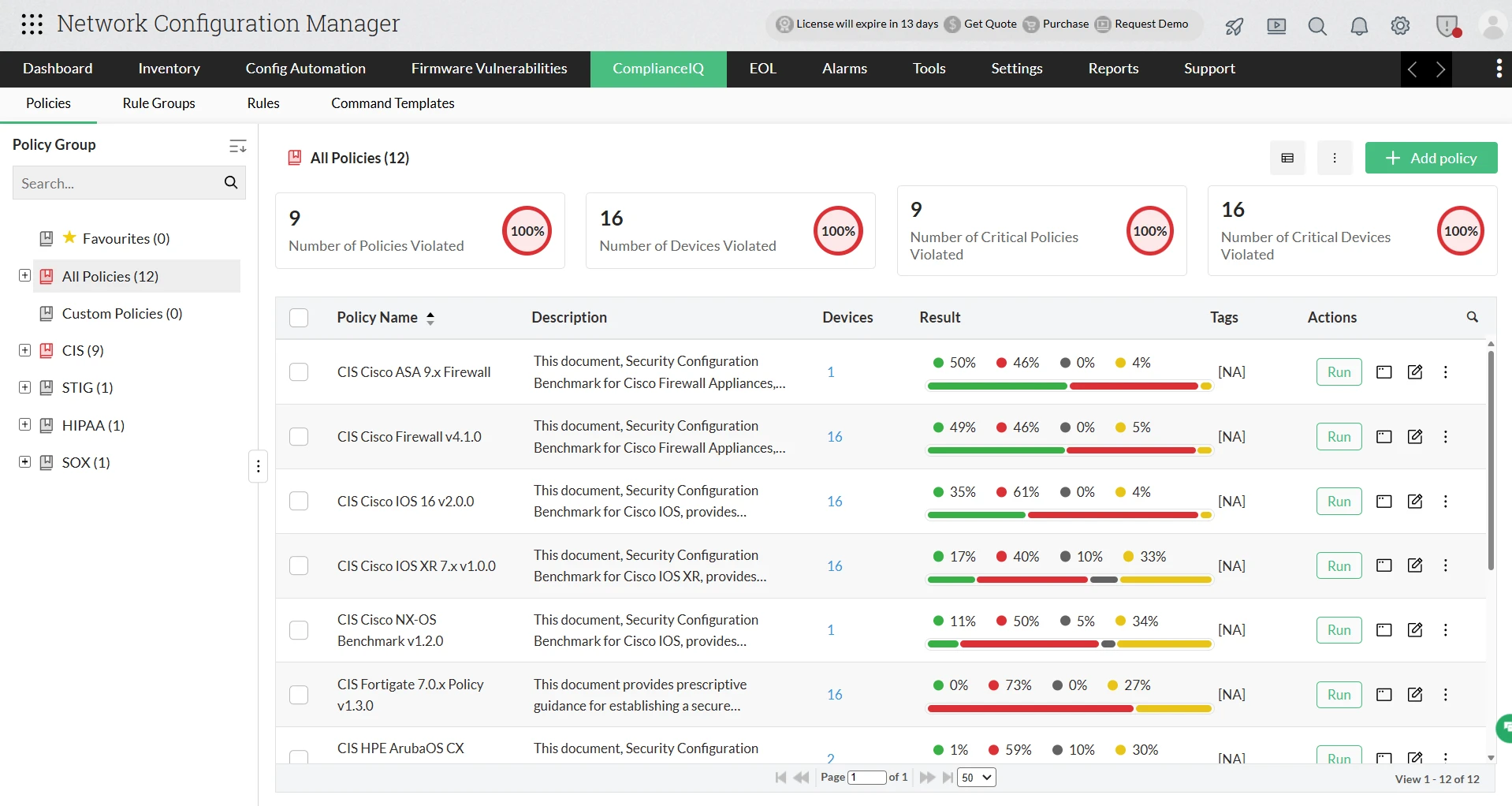The image size is (1512, 806).
Task: Click the global search magnifier icon
Action: point(1317,26)
